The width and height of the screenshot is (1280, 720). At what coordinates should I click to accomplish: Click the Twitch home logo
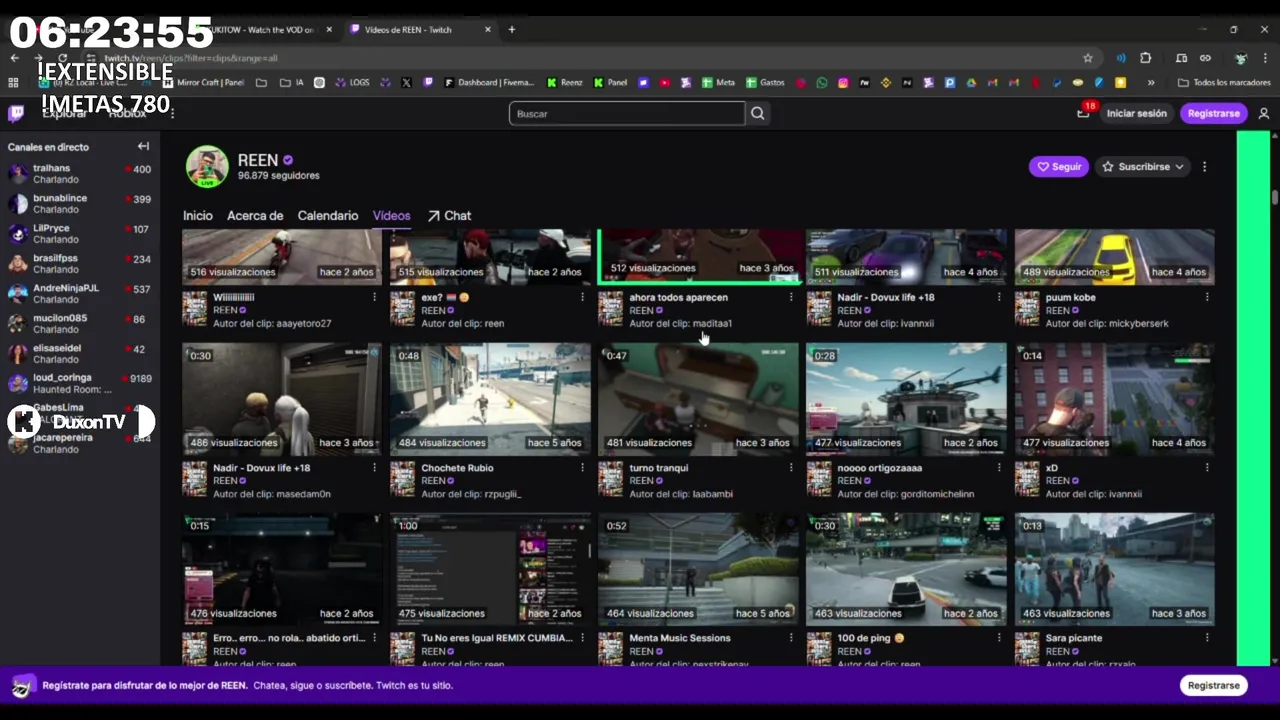16,113
